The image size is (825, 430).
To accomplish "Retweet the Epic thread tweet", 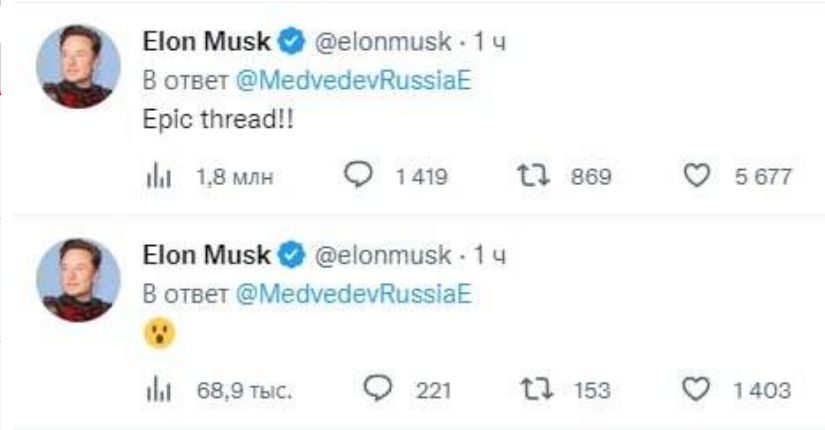I will click(531, 177).
